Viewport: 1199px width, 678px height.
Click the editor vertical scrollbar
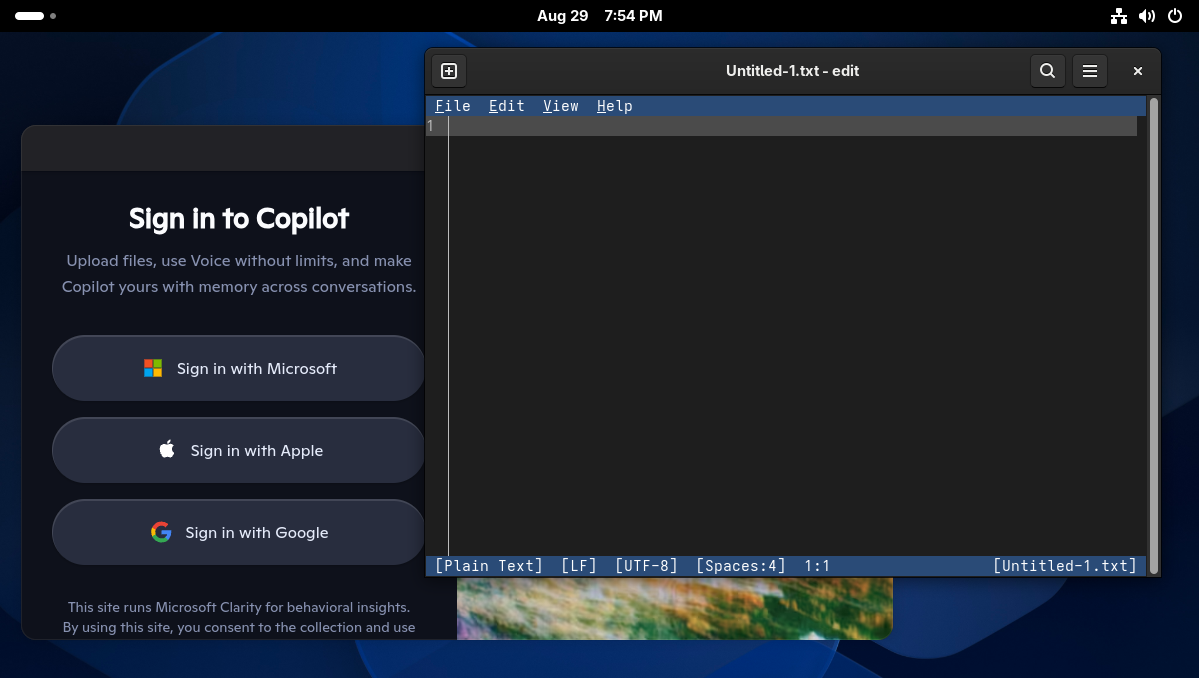click(x=1154, y=336)
